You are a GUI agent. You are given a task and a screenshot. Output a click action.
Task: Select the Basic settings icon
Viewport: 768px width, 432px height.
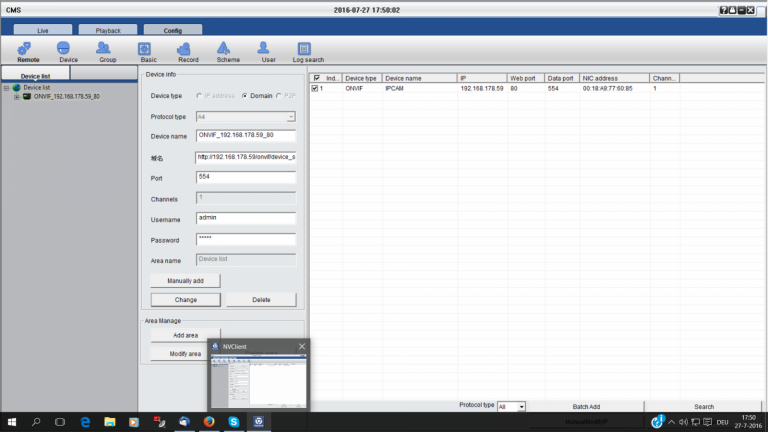148,49
